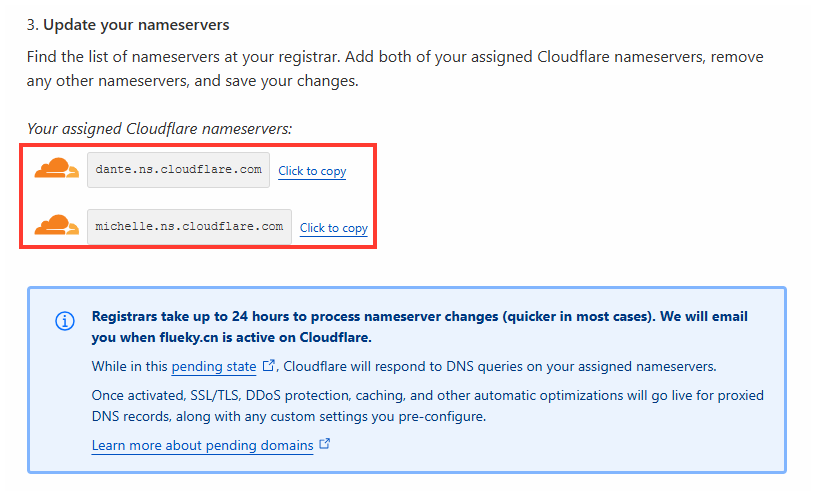Click the step number "3." before the heading

(33, 22)
